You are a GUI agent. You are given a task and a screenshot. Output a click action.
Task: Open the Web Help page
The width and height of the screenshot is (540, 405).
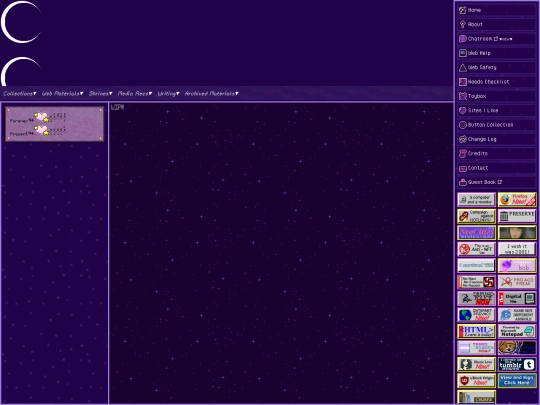496,53
